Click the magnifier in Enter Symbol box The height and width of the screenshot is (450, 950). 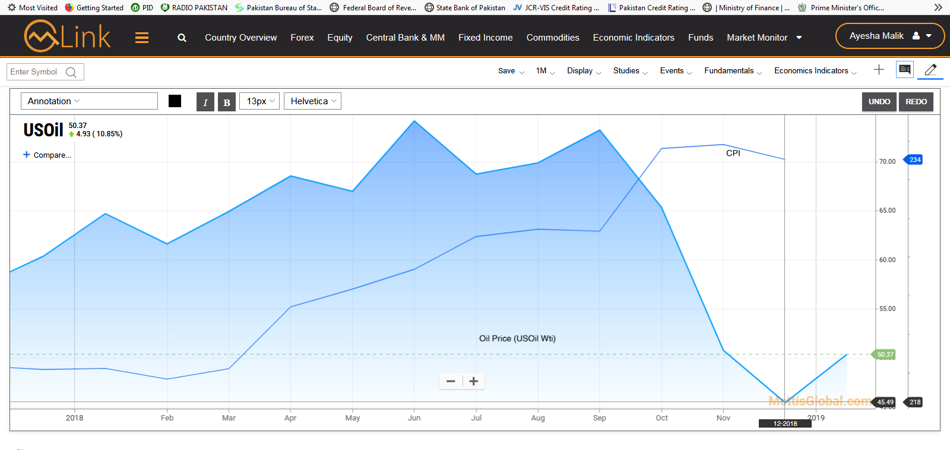click(71, 72)
